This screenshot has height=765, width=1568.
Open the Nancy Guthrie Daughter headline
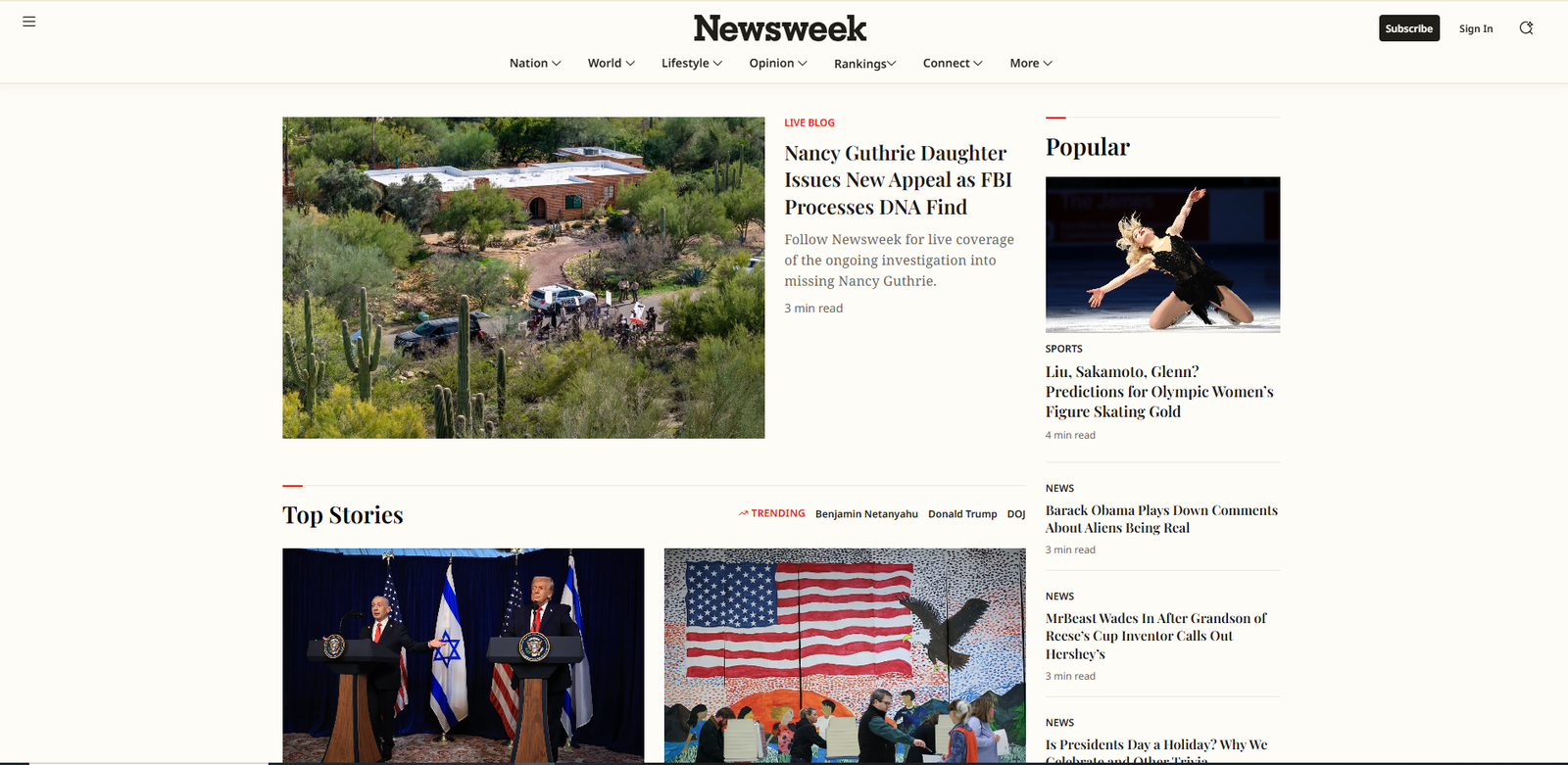click(899, 180)
